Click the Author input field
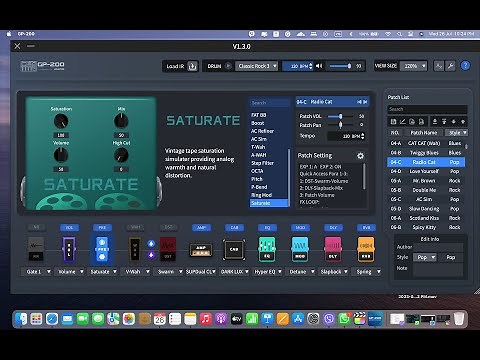The width and height of the screenshot is (480, 360). coord(438,247)
